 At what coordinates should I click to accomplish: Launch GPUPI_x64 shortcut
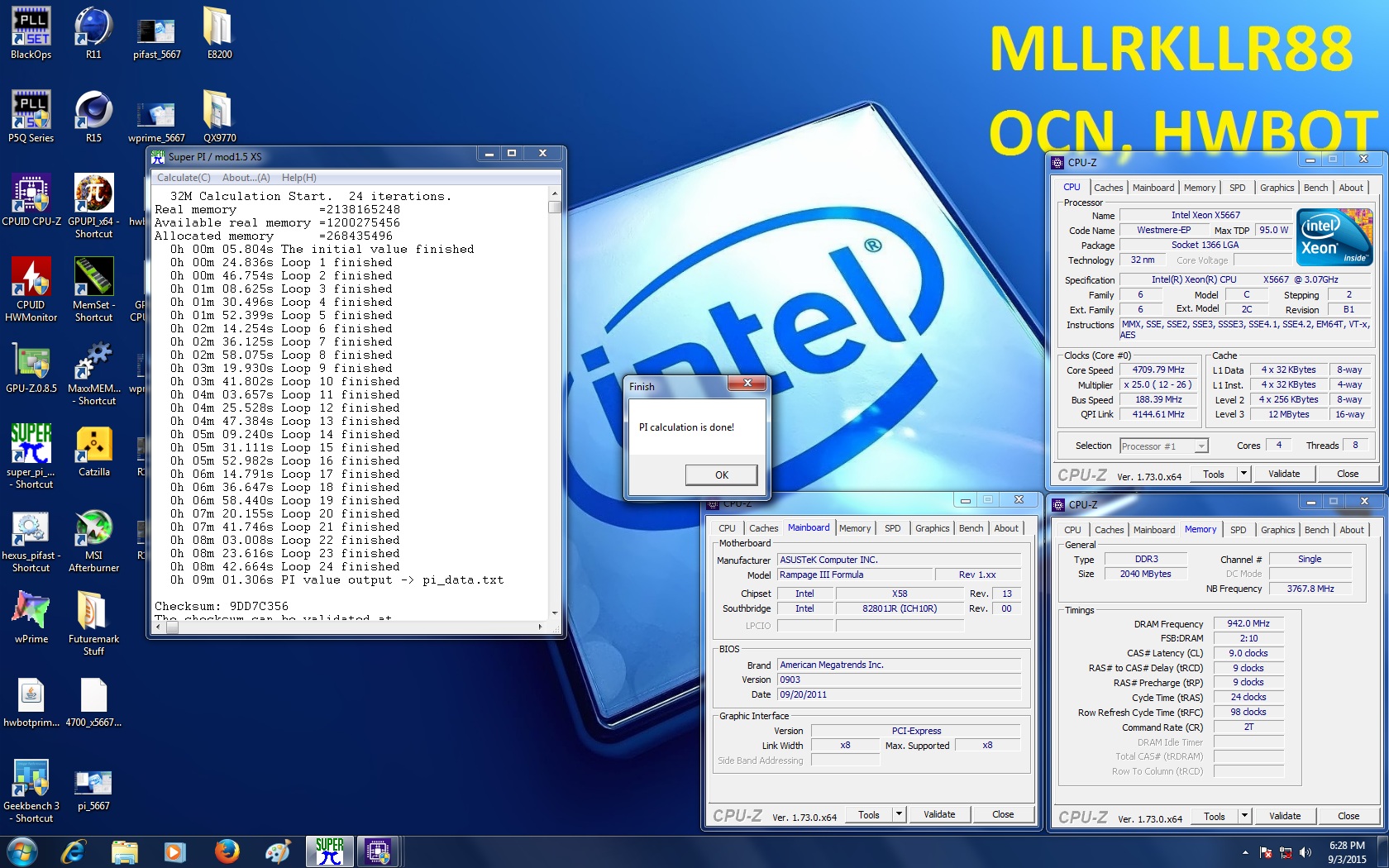(93, 207)
